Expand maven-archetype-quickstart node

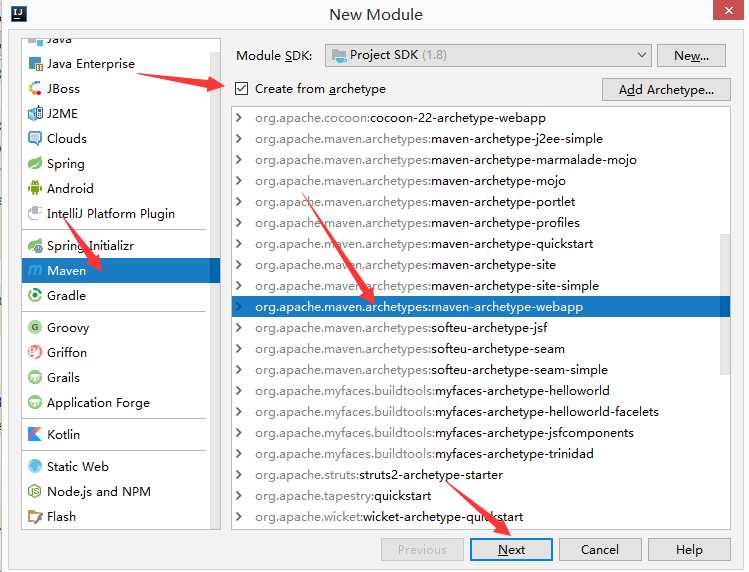coord(239,244)
